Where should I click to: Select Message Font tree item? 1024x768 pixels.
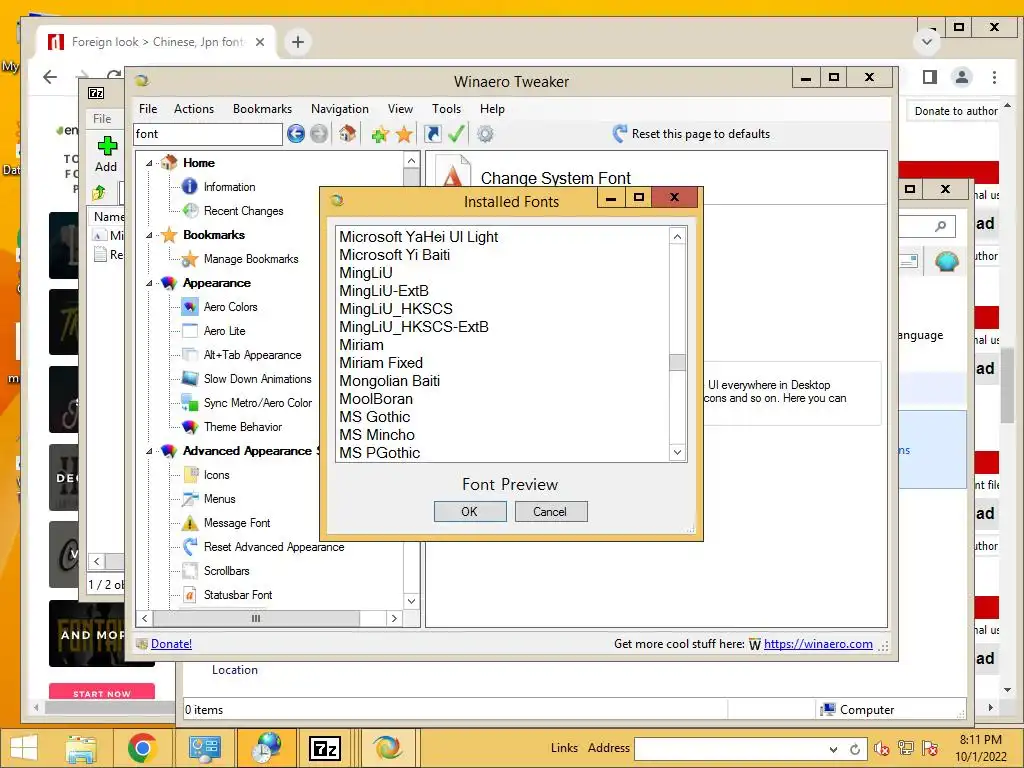point(236,523)
